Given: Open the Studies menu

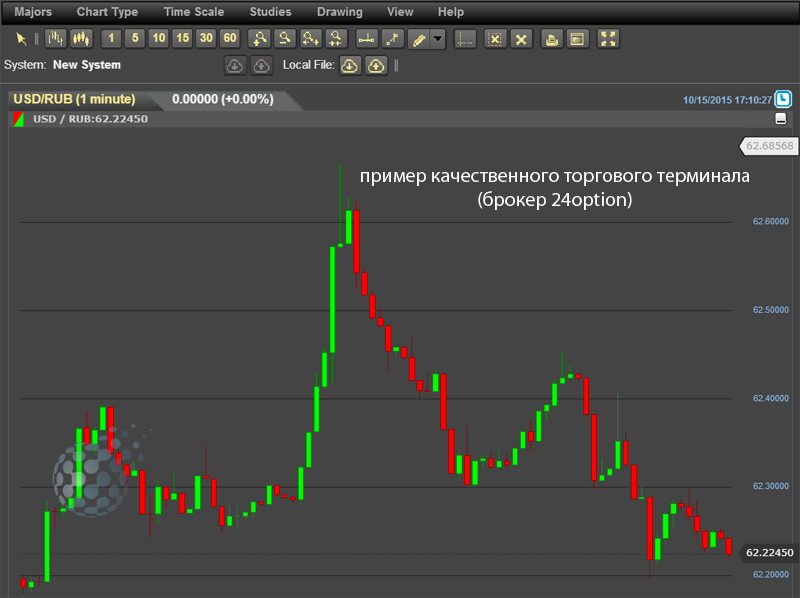Looking at the screenshot, I should 270,12.
